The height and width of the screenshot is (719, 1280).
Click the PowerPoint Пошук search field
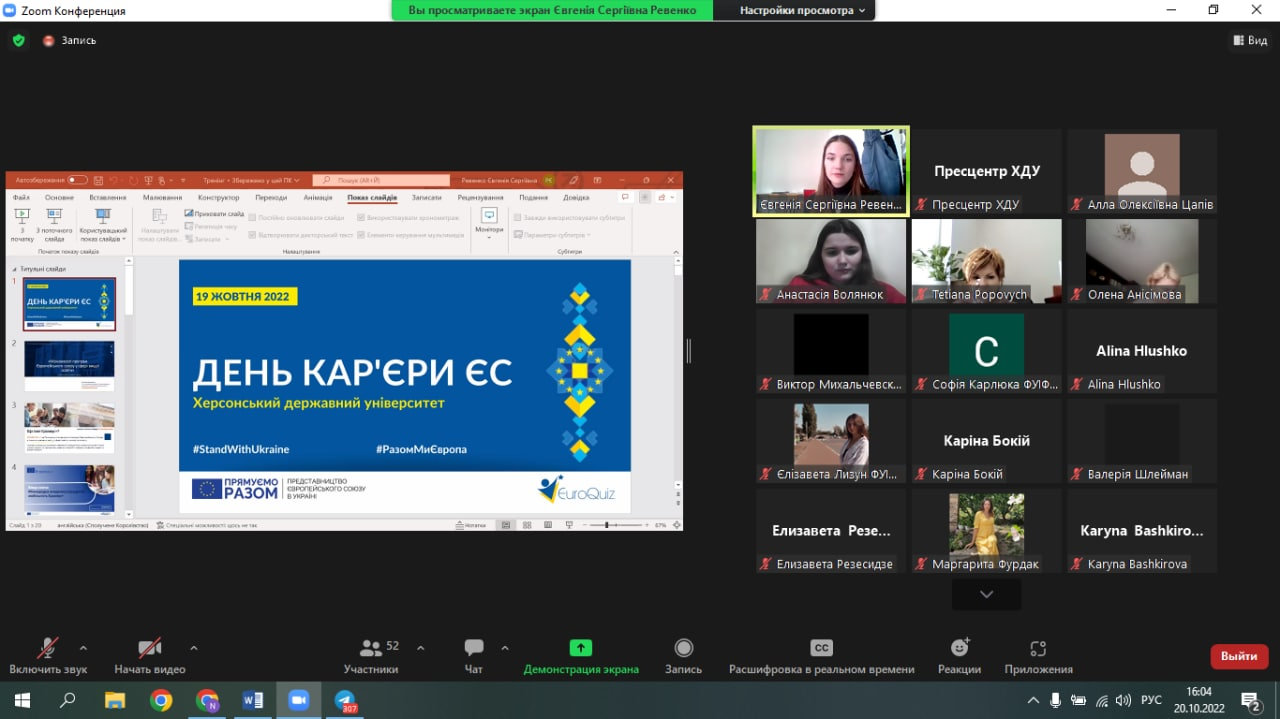[380, 180]
